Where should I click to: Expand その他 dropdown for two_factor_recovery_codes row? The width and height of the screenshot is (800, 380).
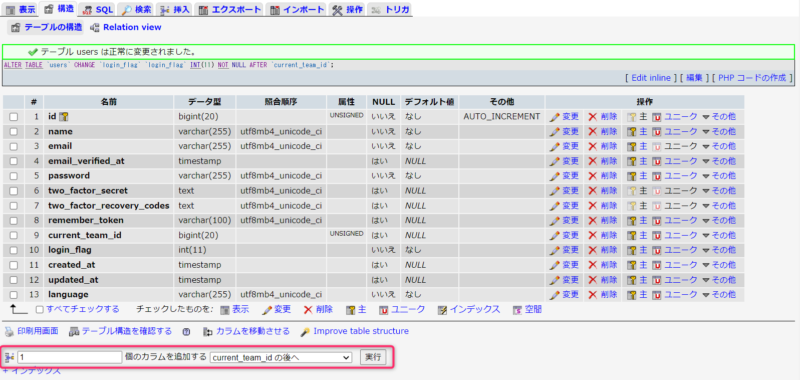[x=719, y=206]
